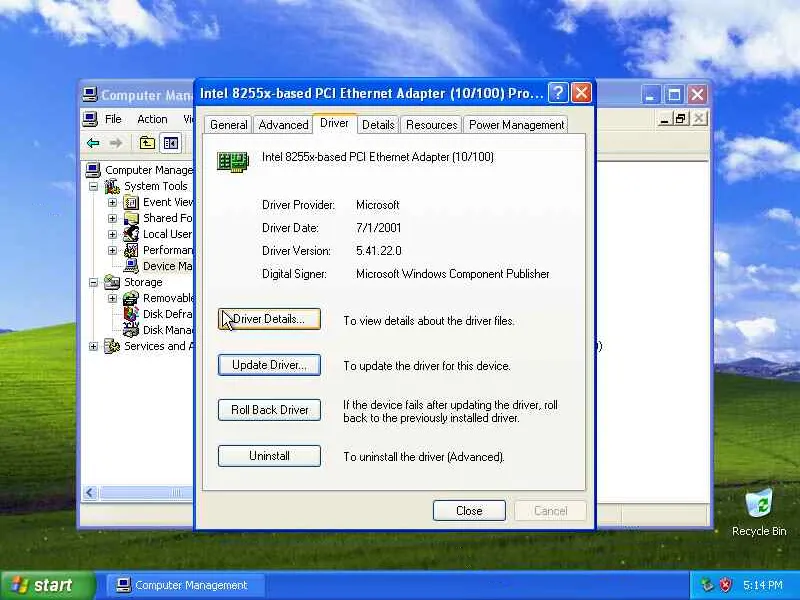Viewport: 800px width, 600px height.
Task: Click the Performance Logs icon in tree
Action: coord(131,251)
